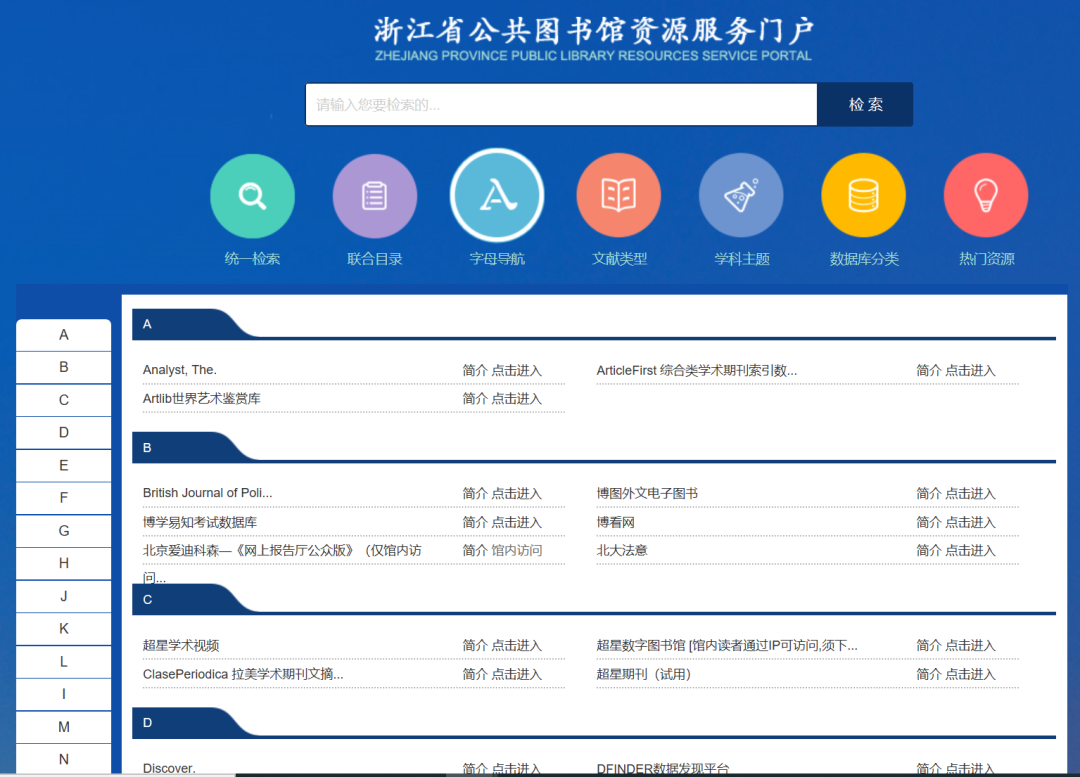The height and width of the screenshot is (777, 1080).
Task: Click 馆内访问 for 北京爱迪科森
Action: tap(517, 550)
